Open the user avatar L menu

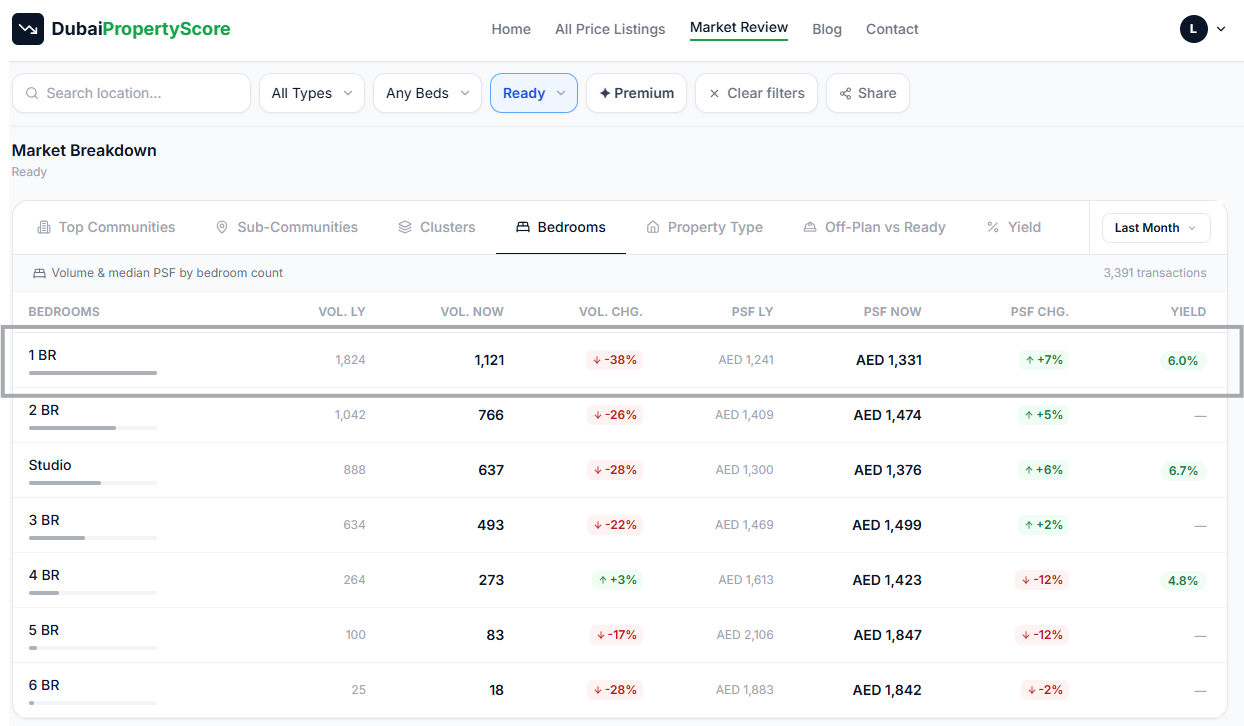coord(1203,29)
